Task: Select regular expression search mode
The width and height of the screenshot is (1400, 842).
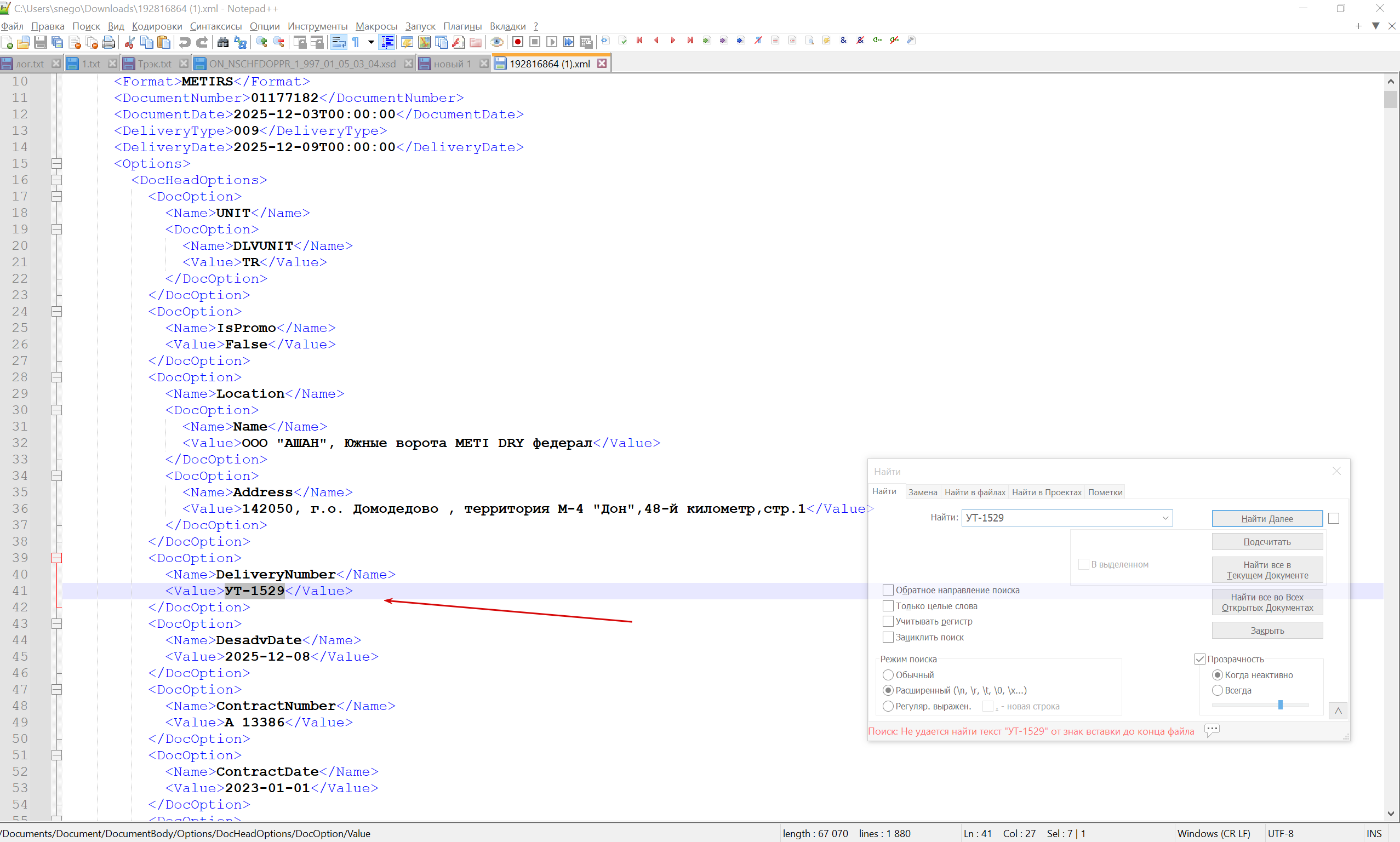Action: [x=888, y=706]
